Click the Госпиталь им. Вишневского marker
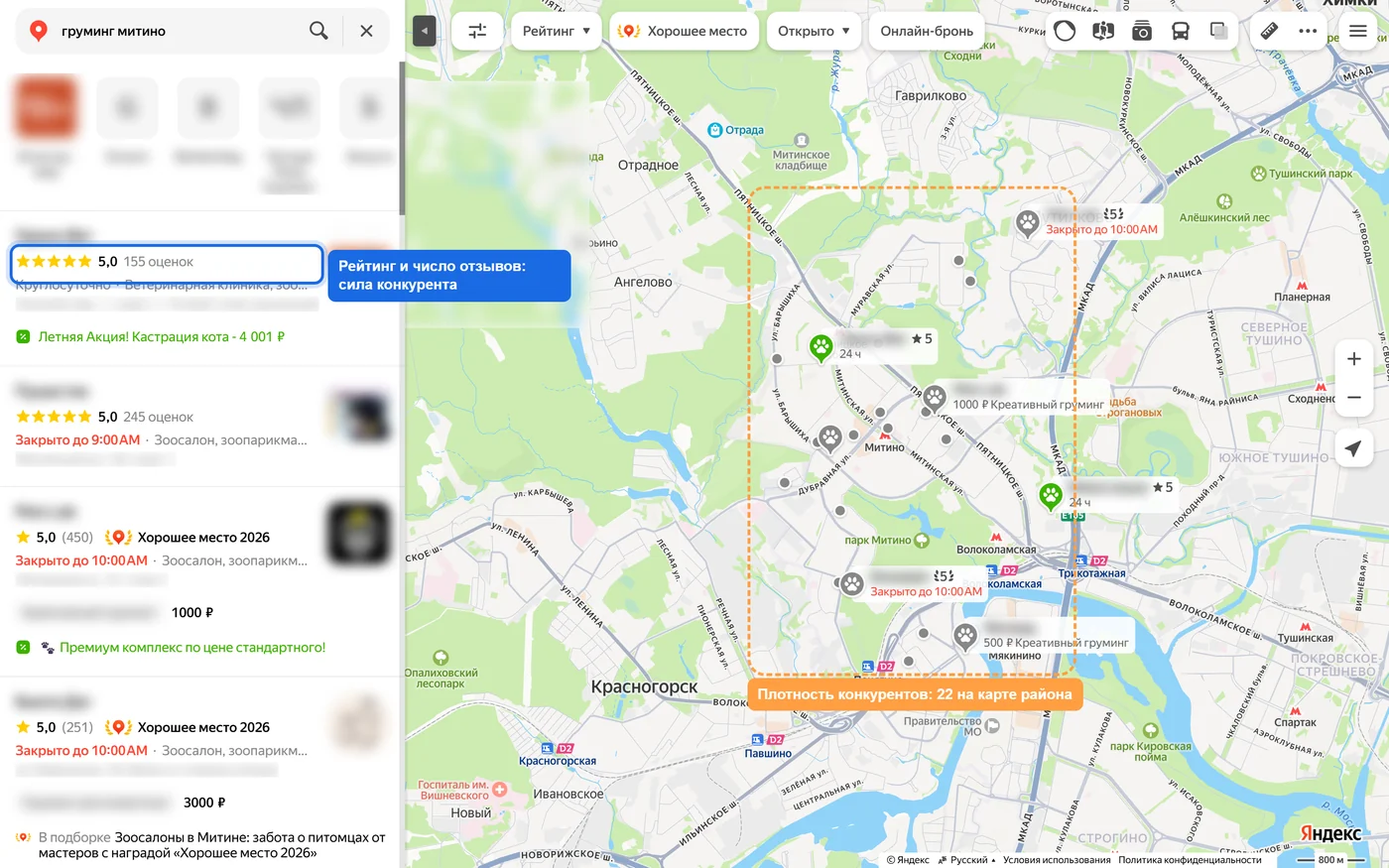 500,790
